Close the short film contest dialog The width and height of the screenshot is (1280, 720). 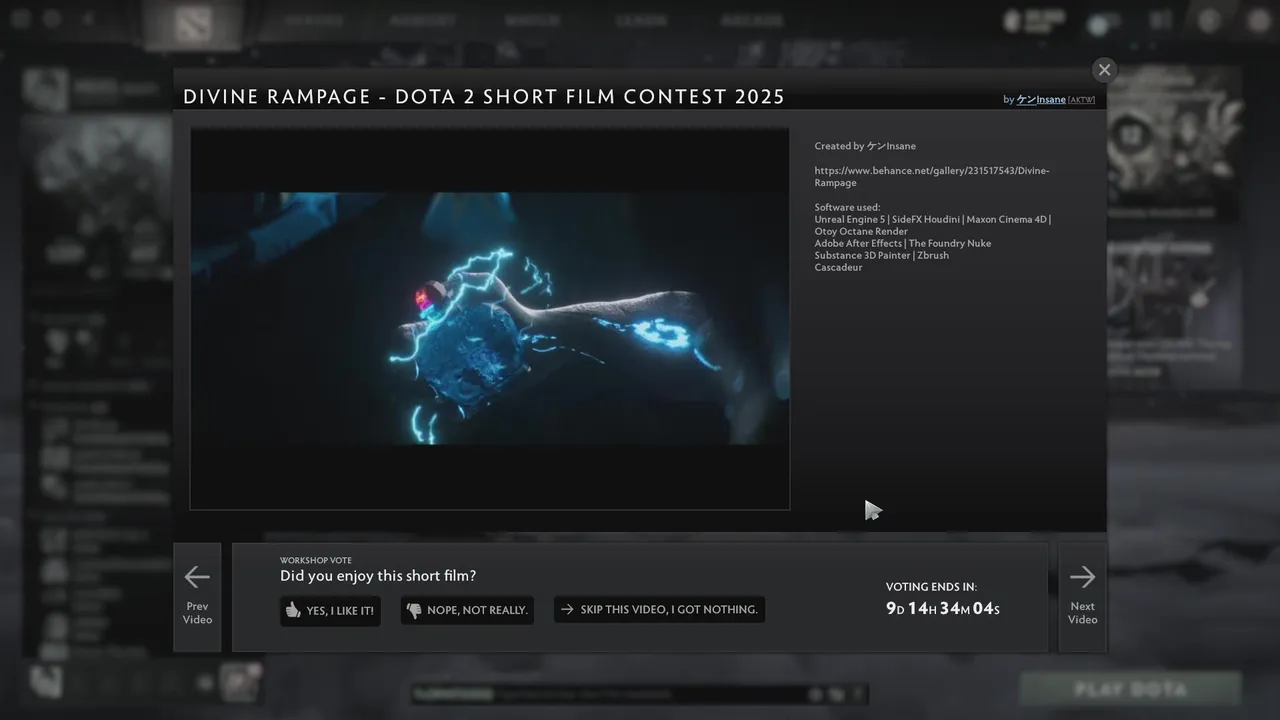1104,69
